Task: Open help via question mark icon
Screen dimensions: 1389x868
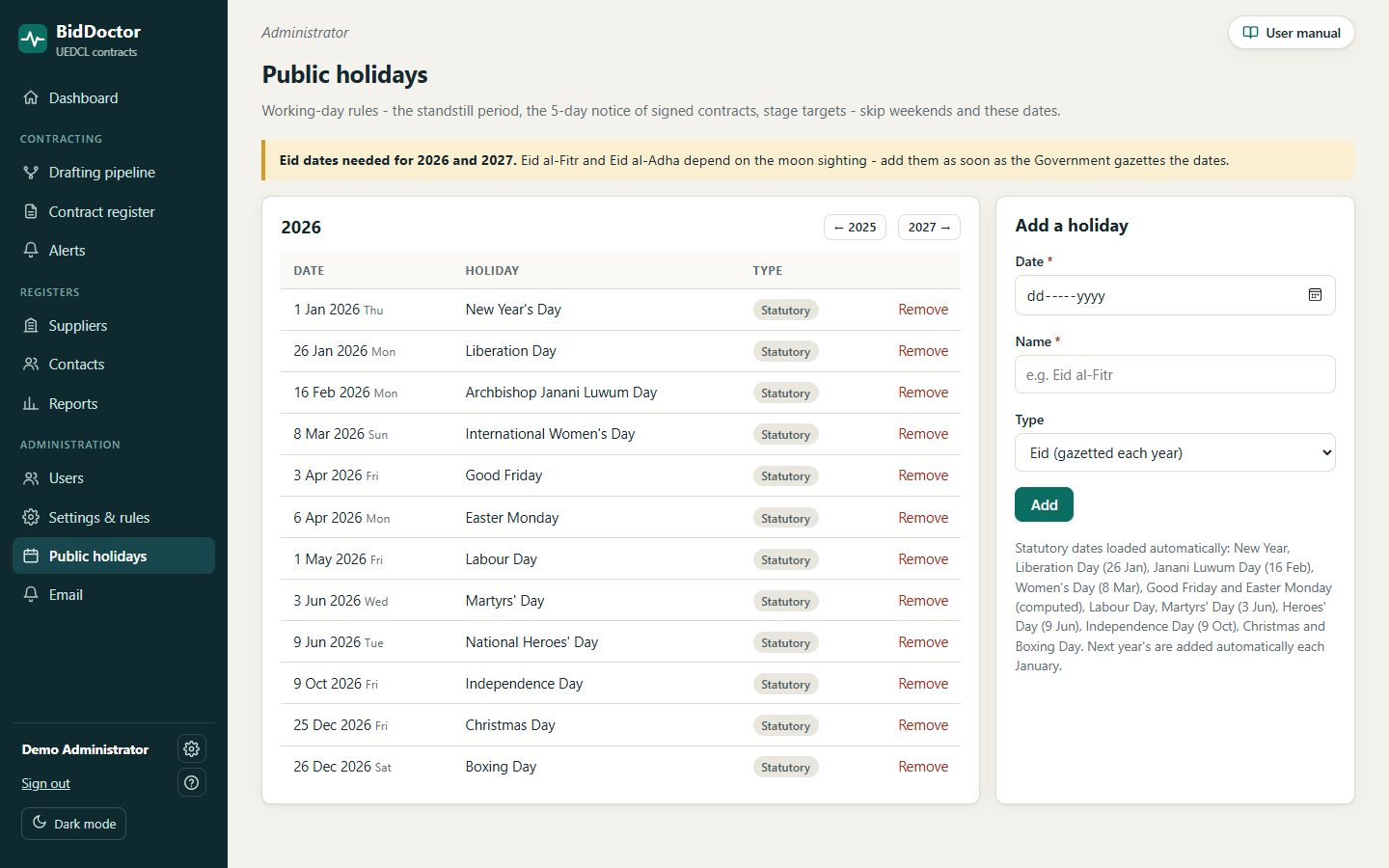Action: tap(192, 782)
